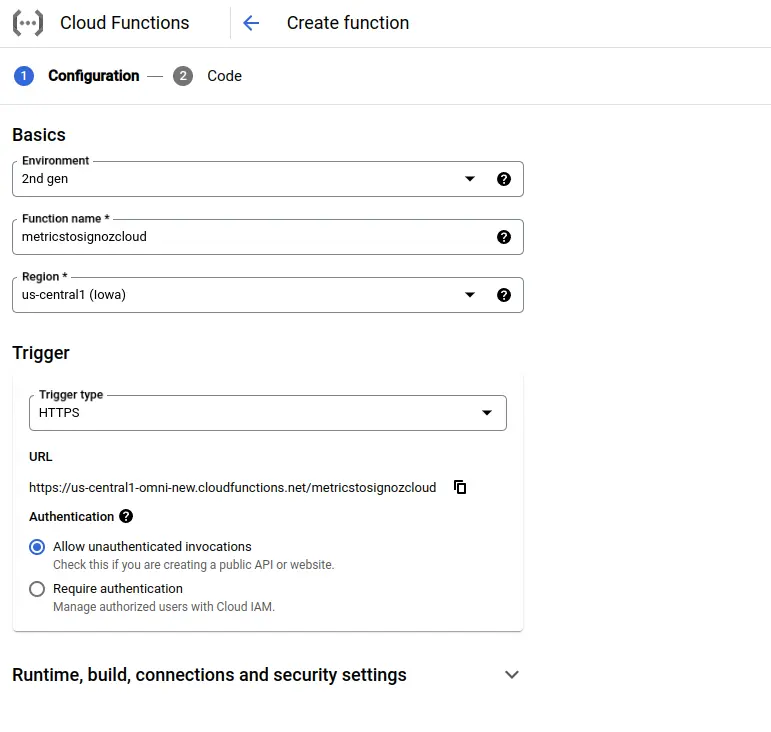Open the Trigger type dropdown showing HTTPS
This screenshot has width=771, height=732.
tap(268, 413)
